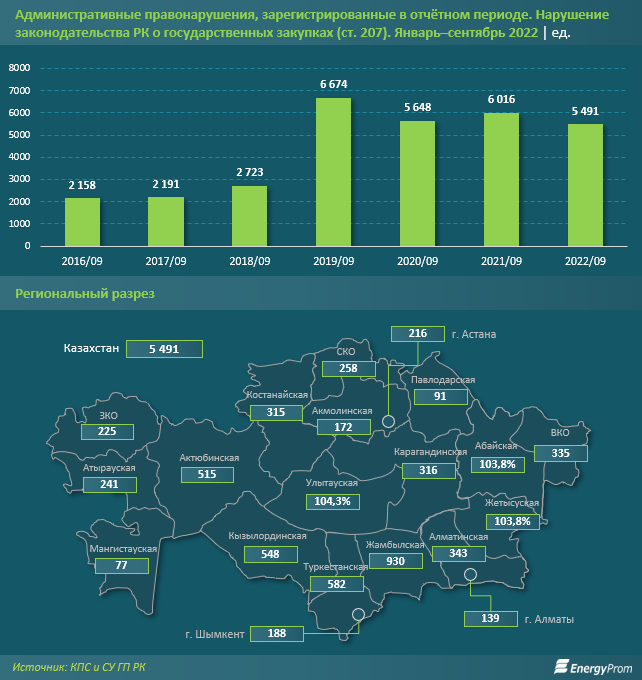Click the г. Астана value box 216
Image resolution: width=642 pixels, height=680 pixels.
pos(418,334)
